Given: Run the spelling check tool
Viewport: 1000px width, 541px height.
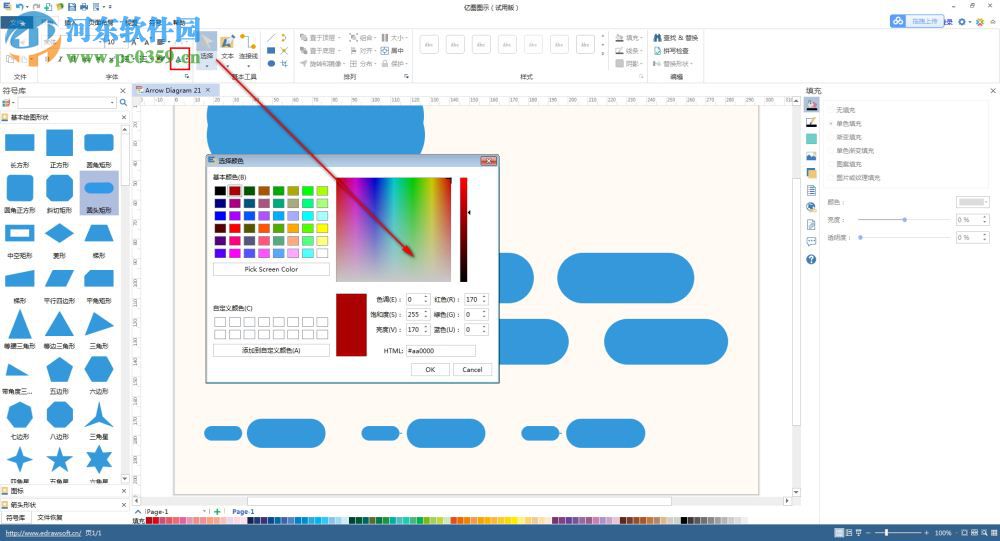Looking at the screenshot, I should click(x=671, y=50).
